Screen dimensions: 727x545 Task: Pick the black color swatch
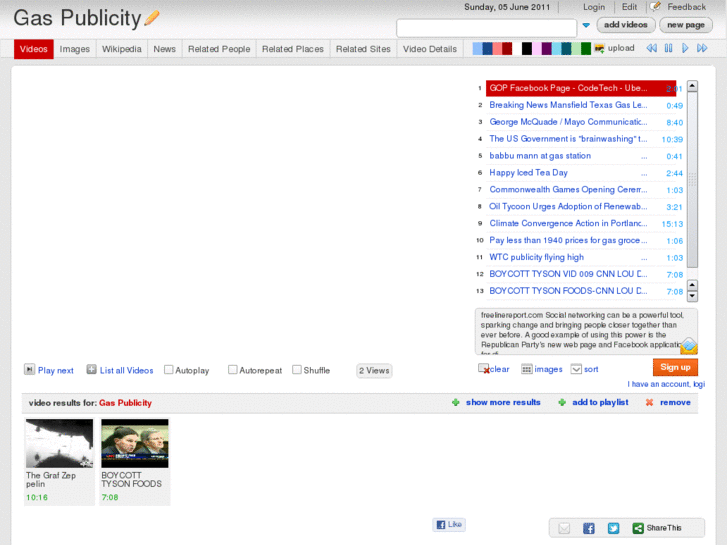click(527, 48)
